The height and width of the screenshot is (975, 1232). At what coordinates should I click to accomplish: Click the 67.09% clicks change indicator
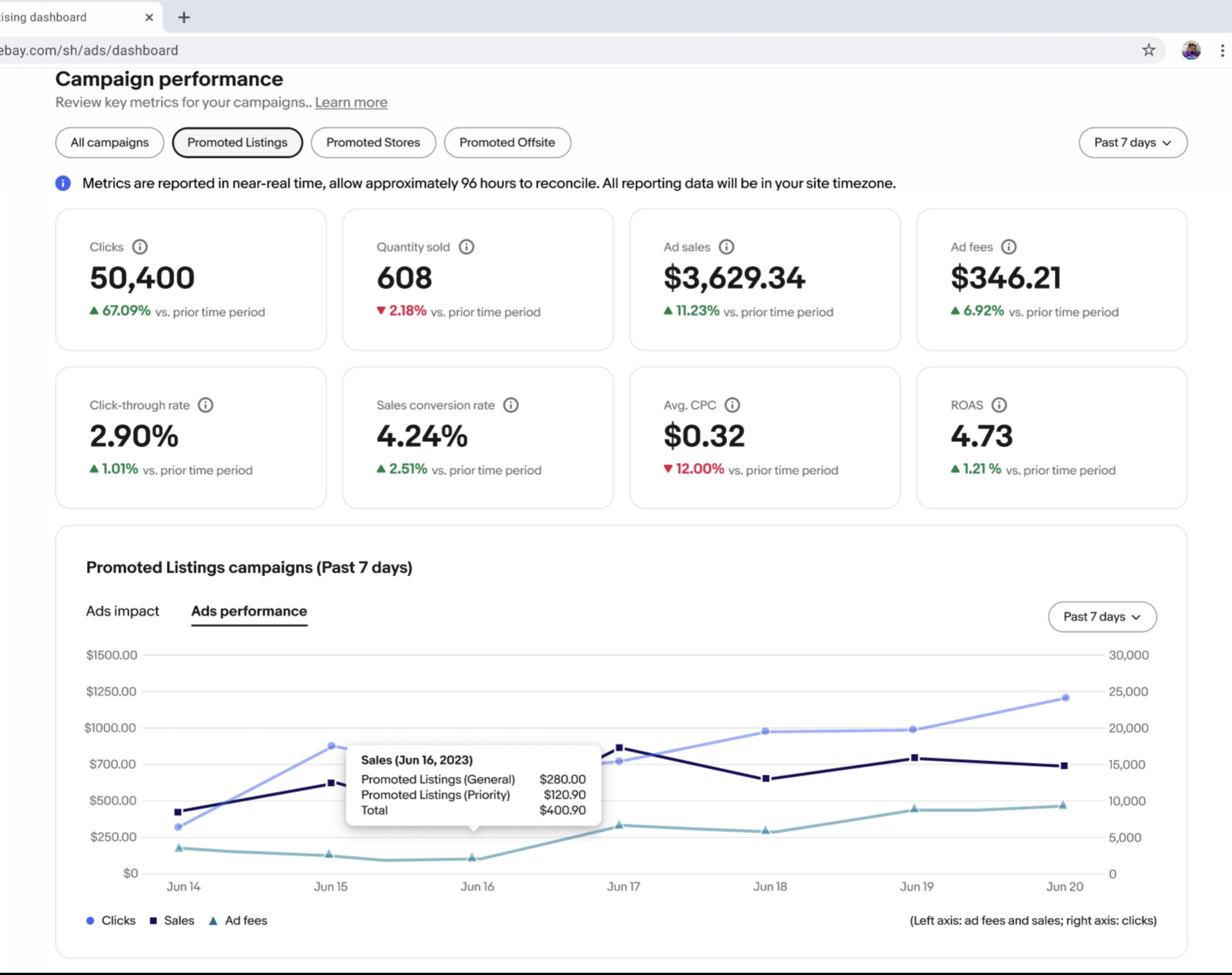pyautogui.click(x=121, y=311)
